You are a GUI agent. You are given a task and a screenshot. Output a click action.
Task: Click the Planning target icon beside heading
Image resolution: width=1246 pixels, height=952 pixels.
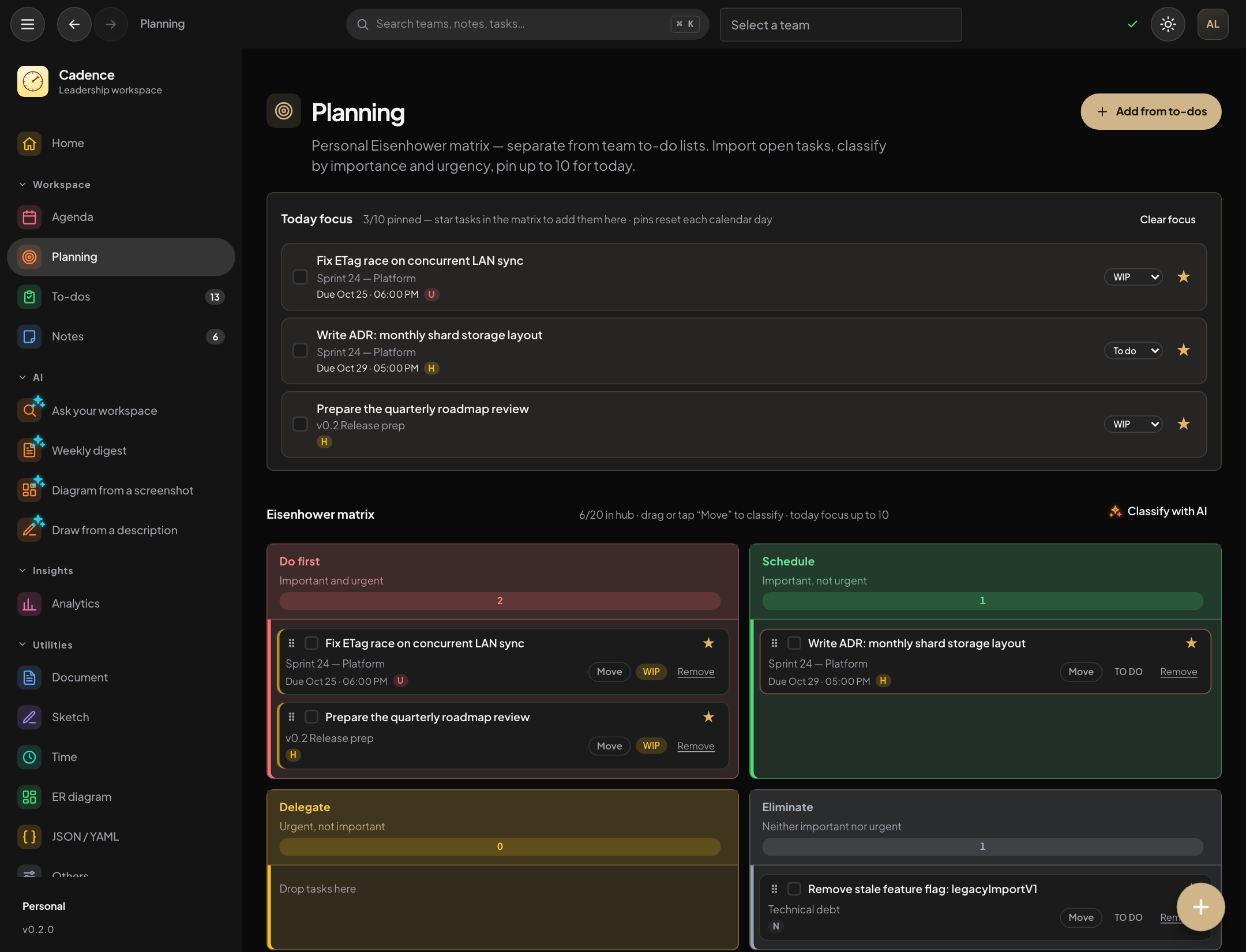tap(284, 111)
